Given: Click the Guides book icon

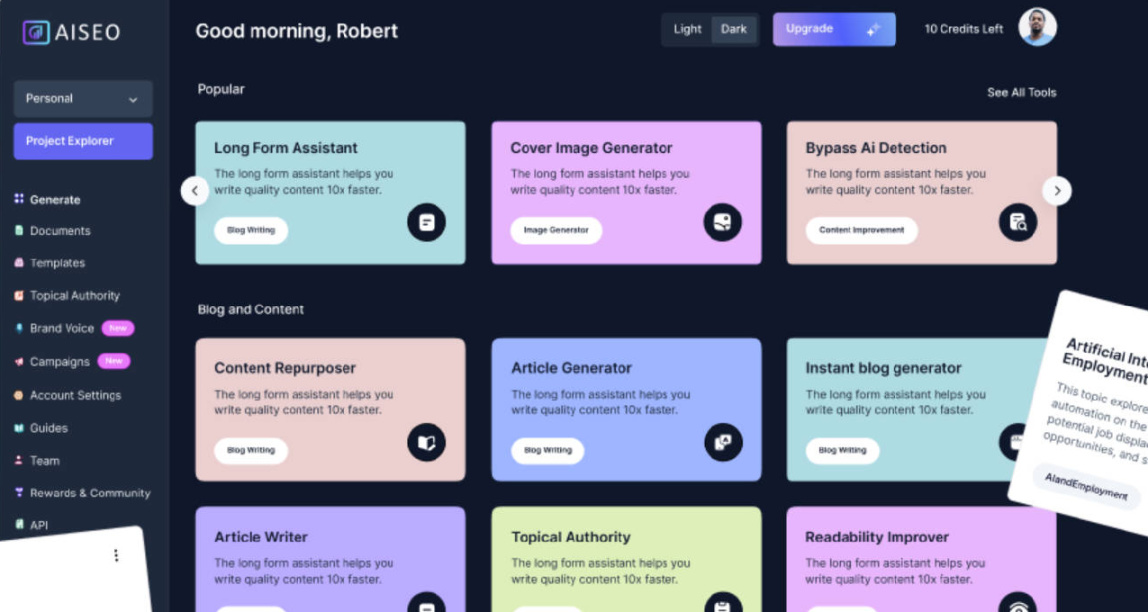Looking at the screenshot, I should pyautogui.click(x=19, y=428).
